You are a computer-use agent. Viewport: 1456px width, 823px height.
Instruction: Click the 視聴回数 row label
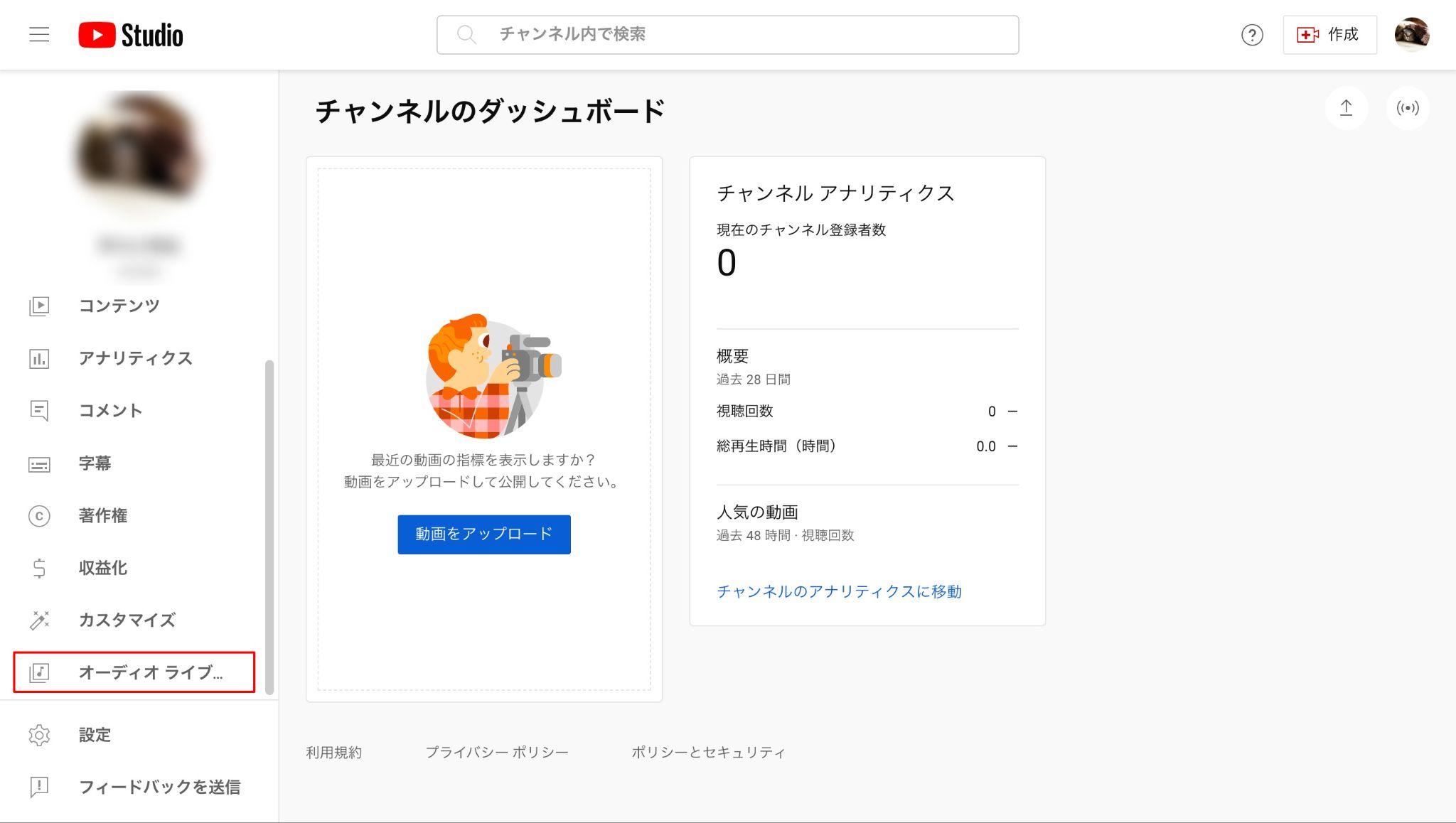(744, 411)
